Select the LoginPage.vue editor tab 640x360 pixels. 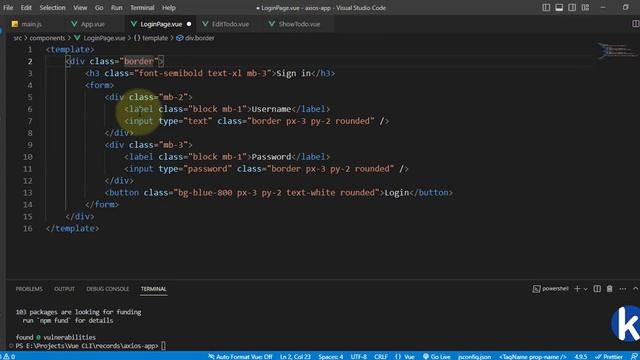click(161, 24)
